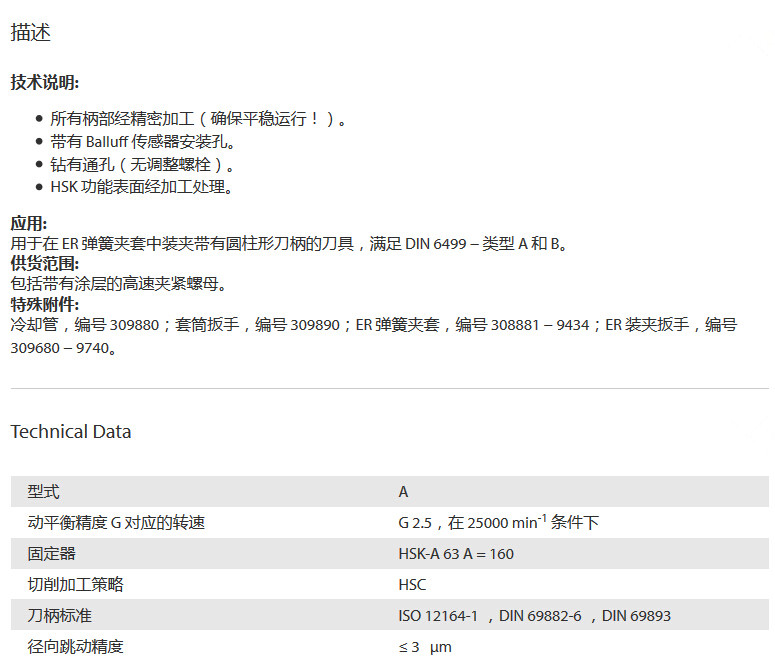Click the 冷却管 编号 309880 text
The width and height of the screenshot is (775, 663).
tap(84, 325)
